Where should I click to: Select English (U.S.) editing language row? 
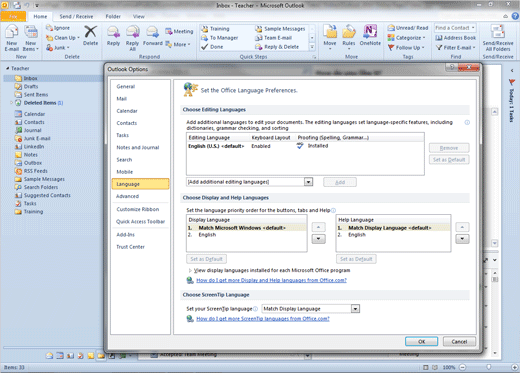[x=305, y=146]
